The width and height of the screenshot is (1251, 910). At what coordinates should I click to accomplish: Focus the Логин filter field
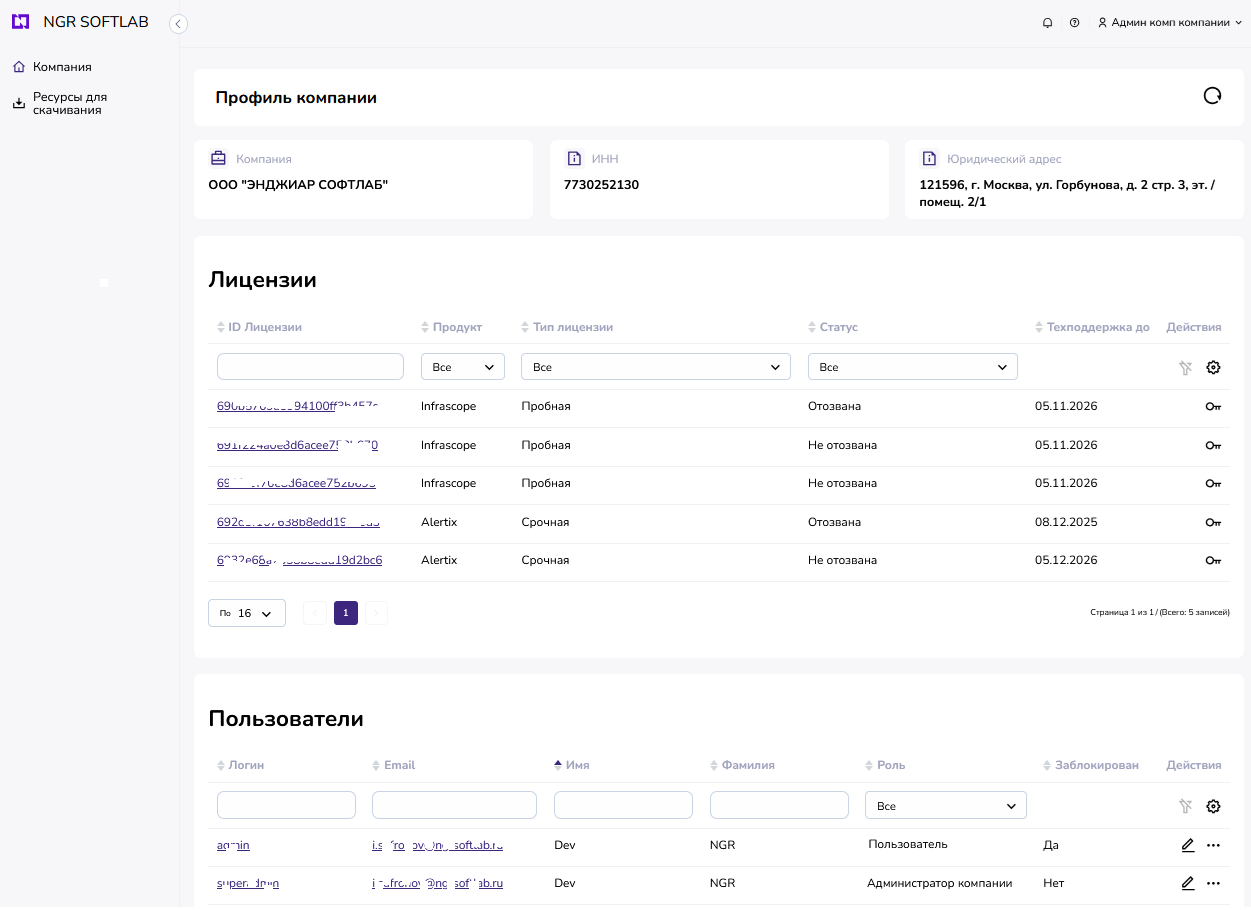click(286, 805)
